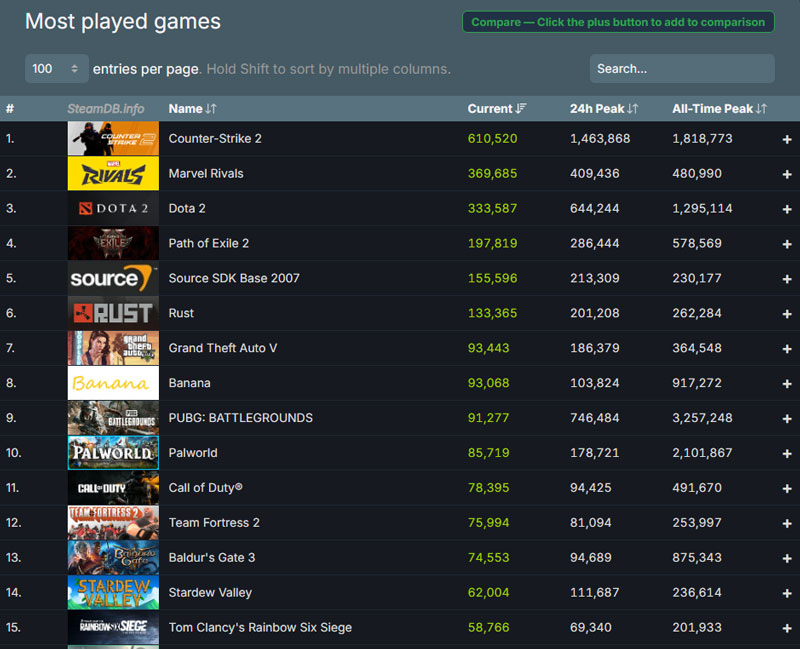Viewport: 800px width, 649px height.
Task: Select all-time peak value 3,257,248
Action: pyautogui.click(x=702, y=418)
